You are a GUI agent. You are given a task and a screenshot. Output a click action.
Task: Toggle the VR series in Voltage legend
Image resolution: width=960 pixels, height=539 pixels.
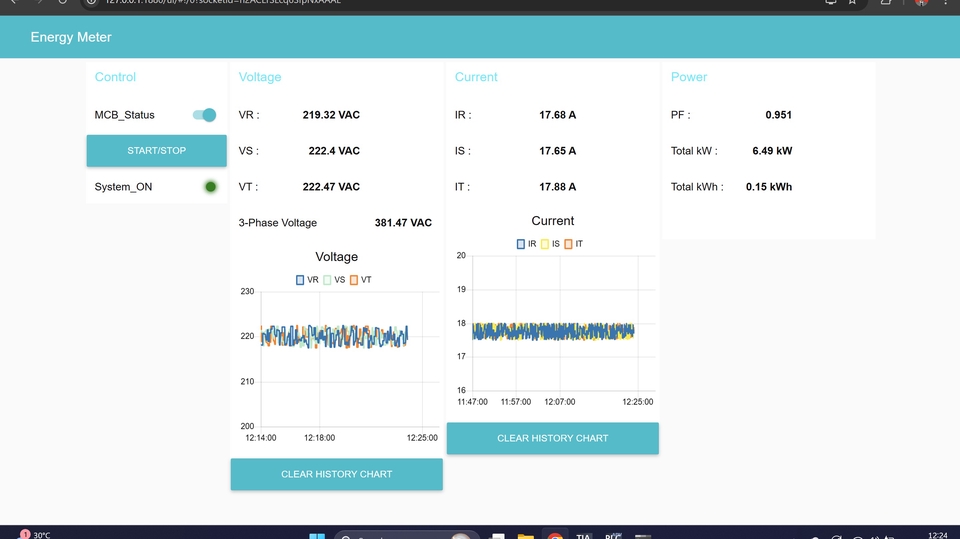[307, 280]
